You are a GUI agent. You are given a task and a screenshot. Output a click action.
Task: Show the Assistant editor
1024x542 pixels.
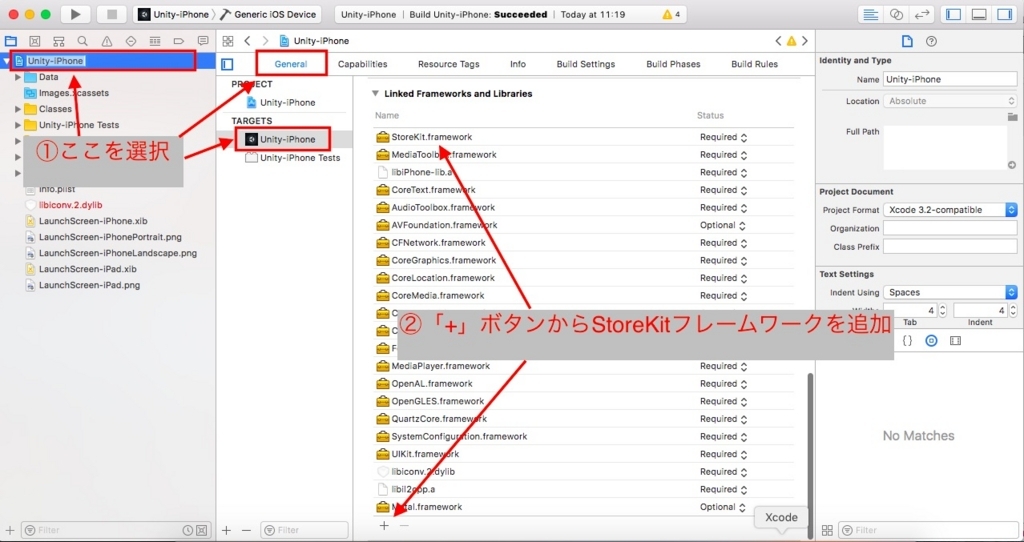tap(896, 14)
